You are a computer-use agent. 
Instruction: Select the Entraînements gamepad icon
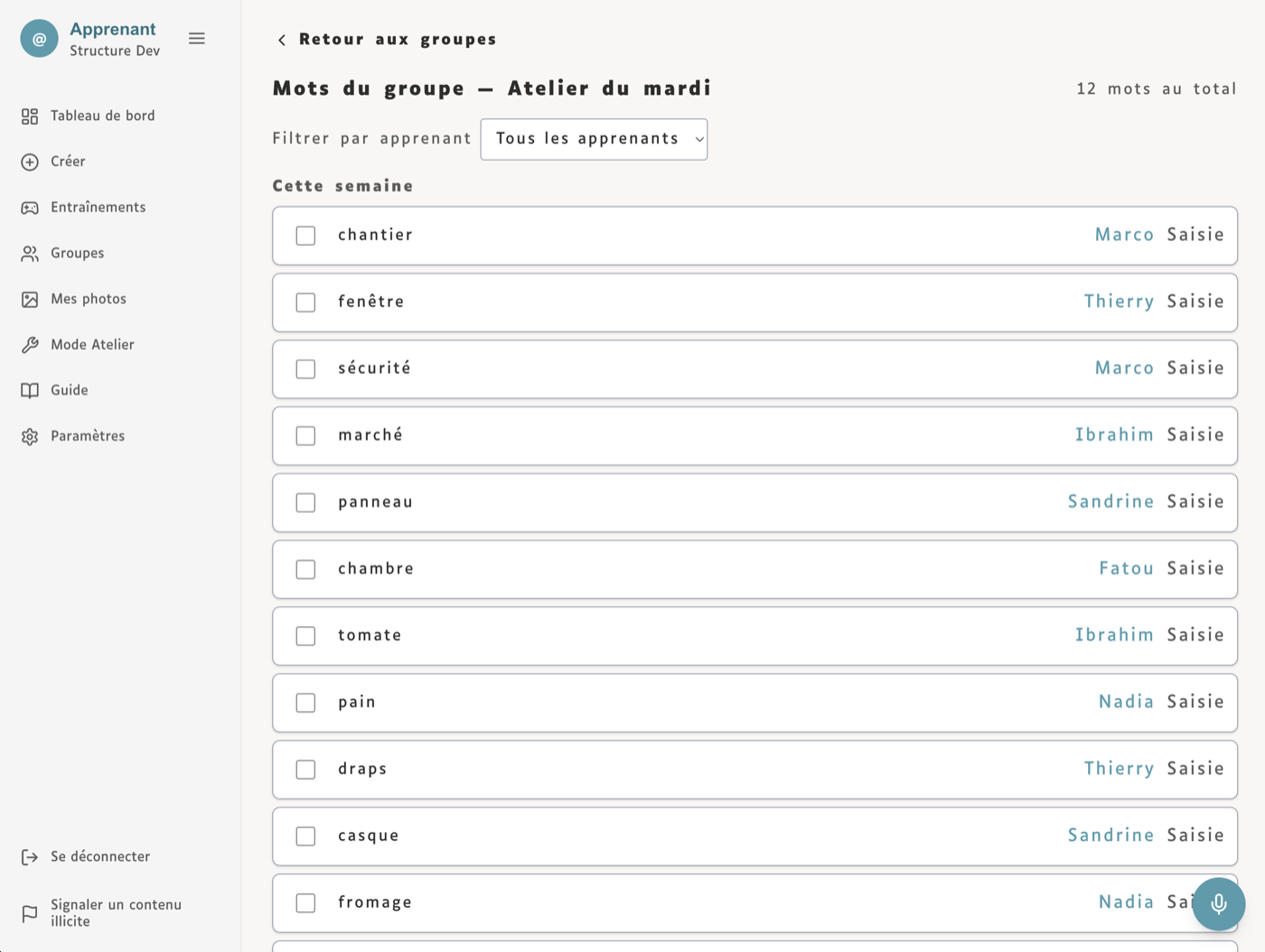pyautogui.click(x=30, y=207)
